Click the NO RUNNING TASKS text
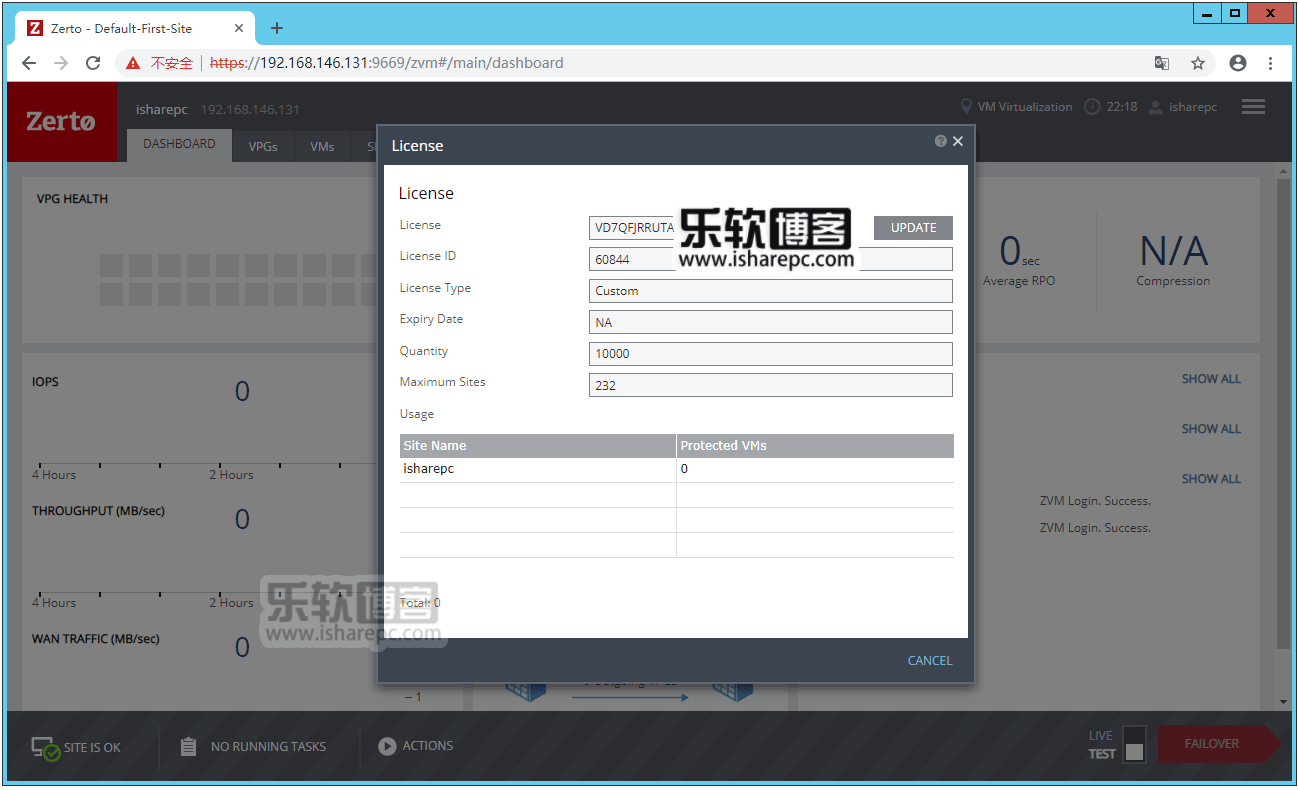The width and height of the screenshot is (1298, 790). coord(268,746)
